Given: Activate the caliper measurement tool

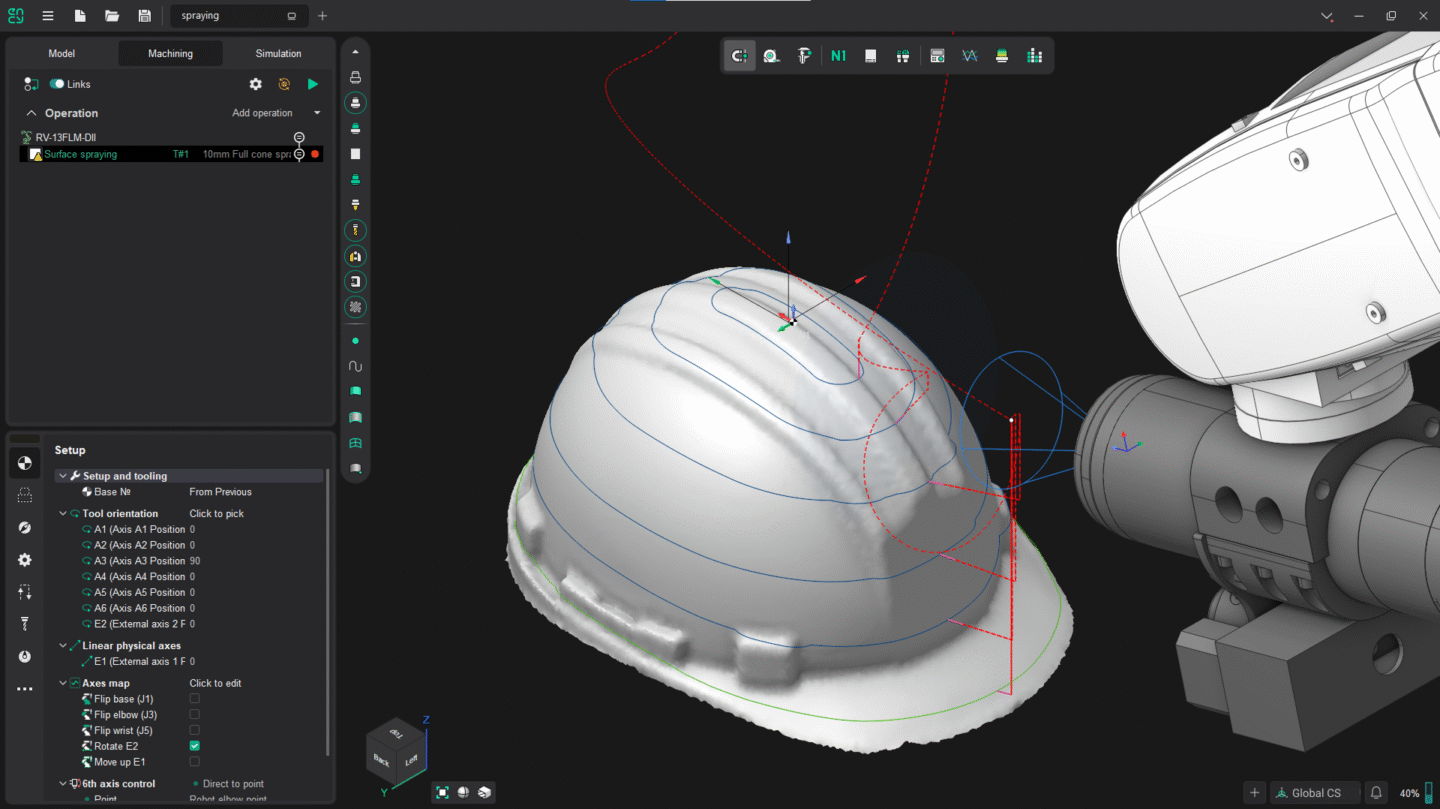Looking at the screenshot, I should [803, 55].
